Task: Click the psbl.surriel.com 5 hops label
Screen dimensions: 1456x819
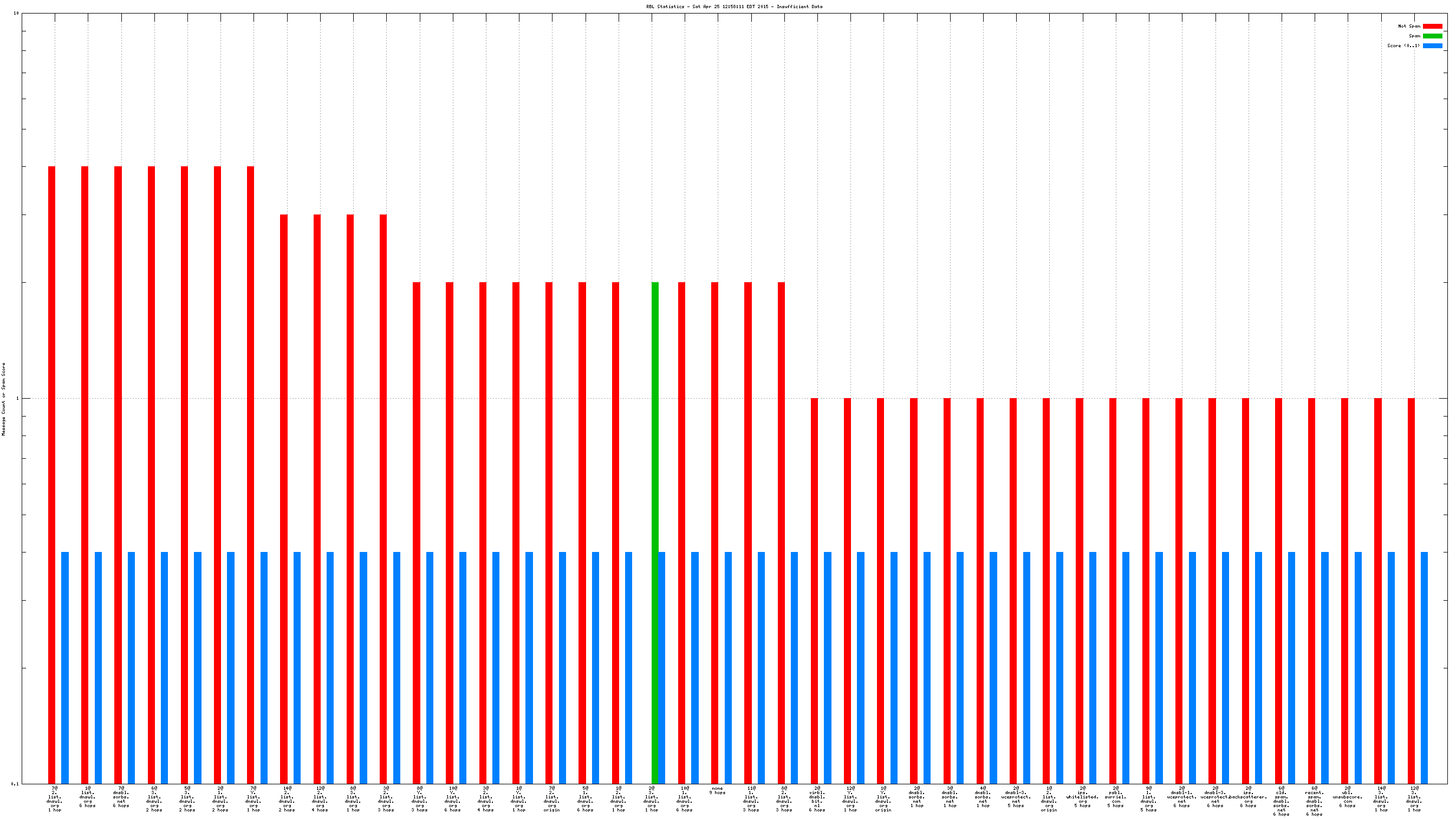Action: [1115, 797]
